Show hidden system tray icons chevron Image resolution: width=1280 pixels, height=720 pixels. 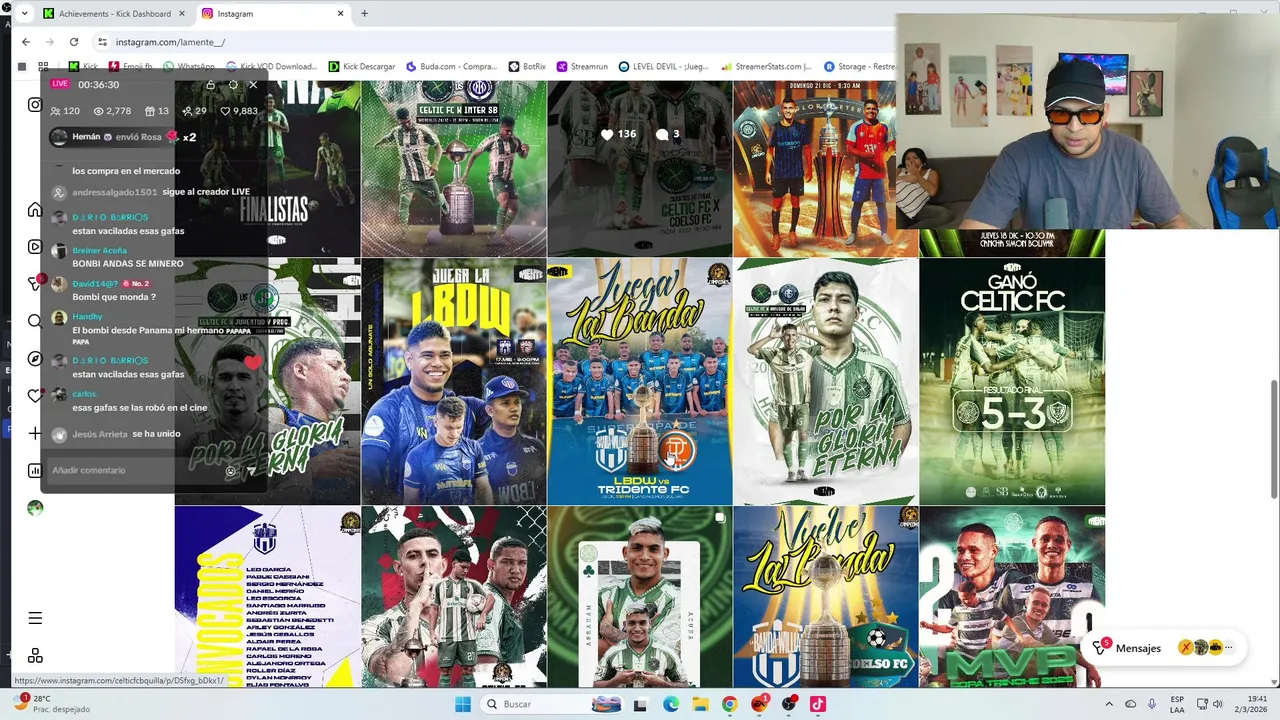pyautogui.click(x=1109, y=704)
